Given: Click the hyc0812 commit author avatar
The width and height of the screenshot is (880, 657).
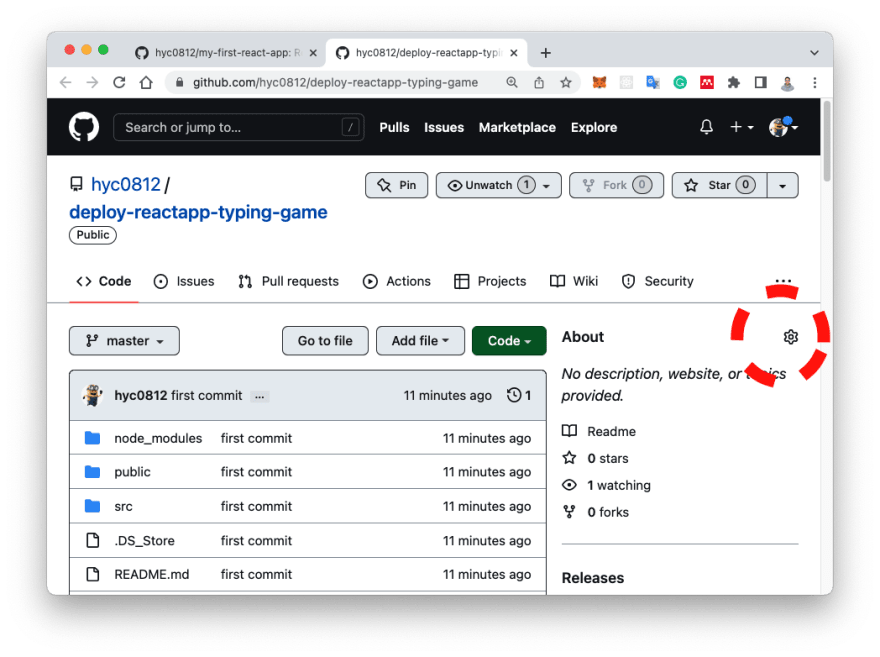Looking at the screenshot, I should 93,395.
